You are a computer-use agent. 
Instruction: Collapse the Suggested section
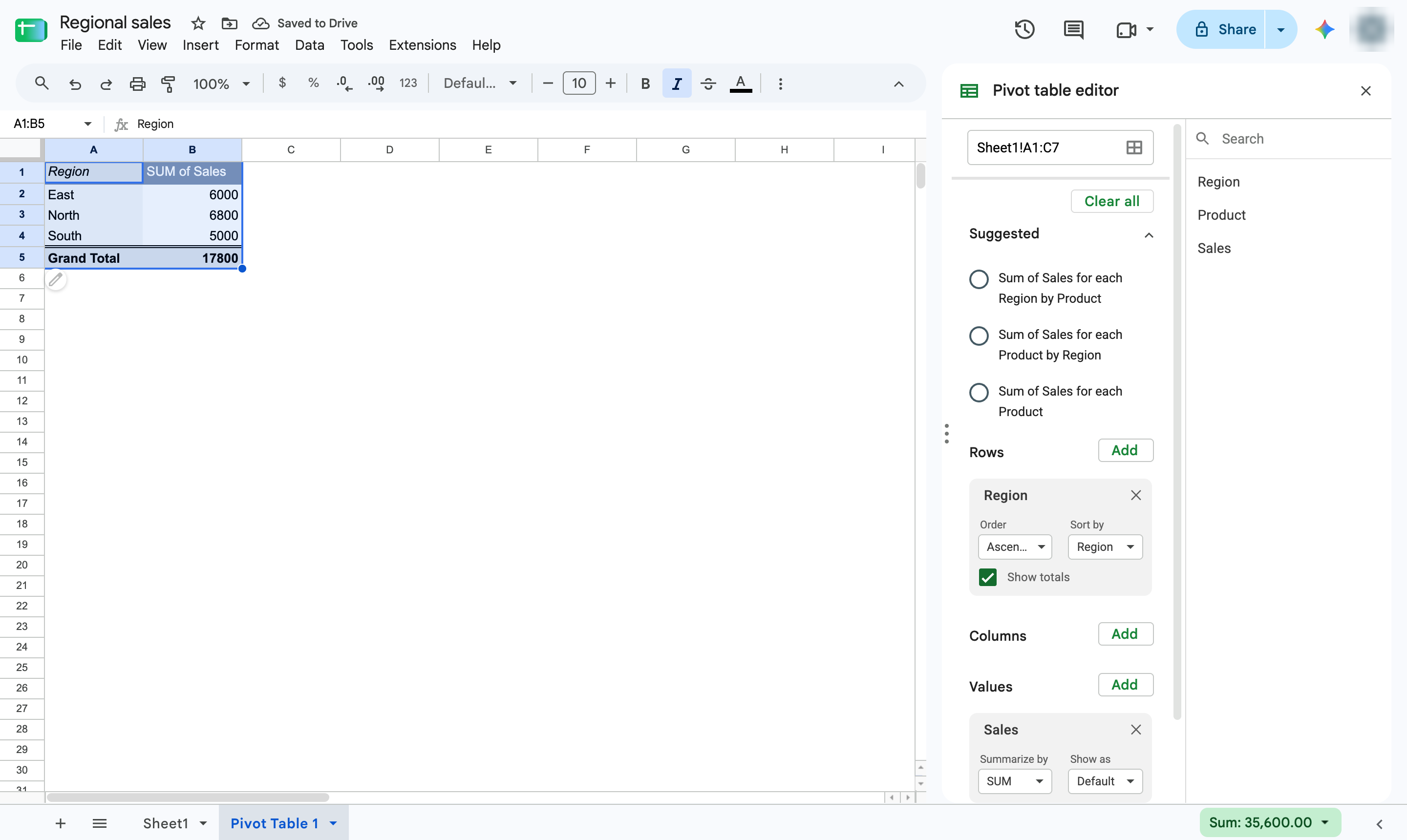[1148, 234]
